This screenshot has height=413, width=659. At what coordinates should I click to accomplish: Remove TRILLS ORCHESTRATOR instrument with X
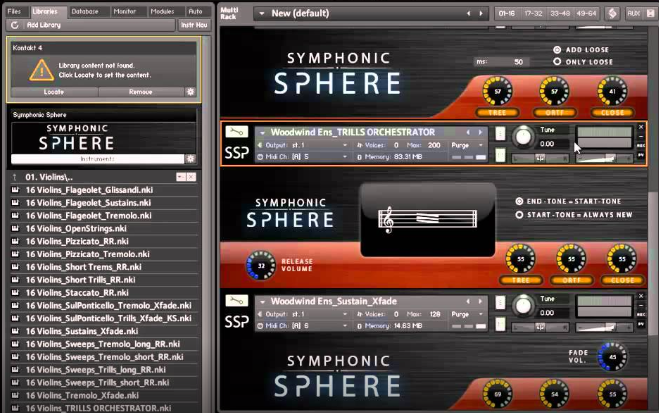coord(641,127)
